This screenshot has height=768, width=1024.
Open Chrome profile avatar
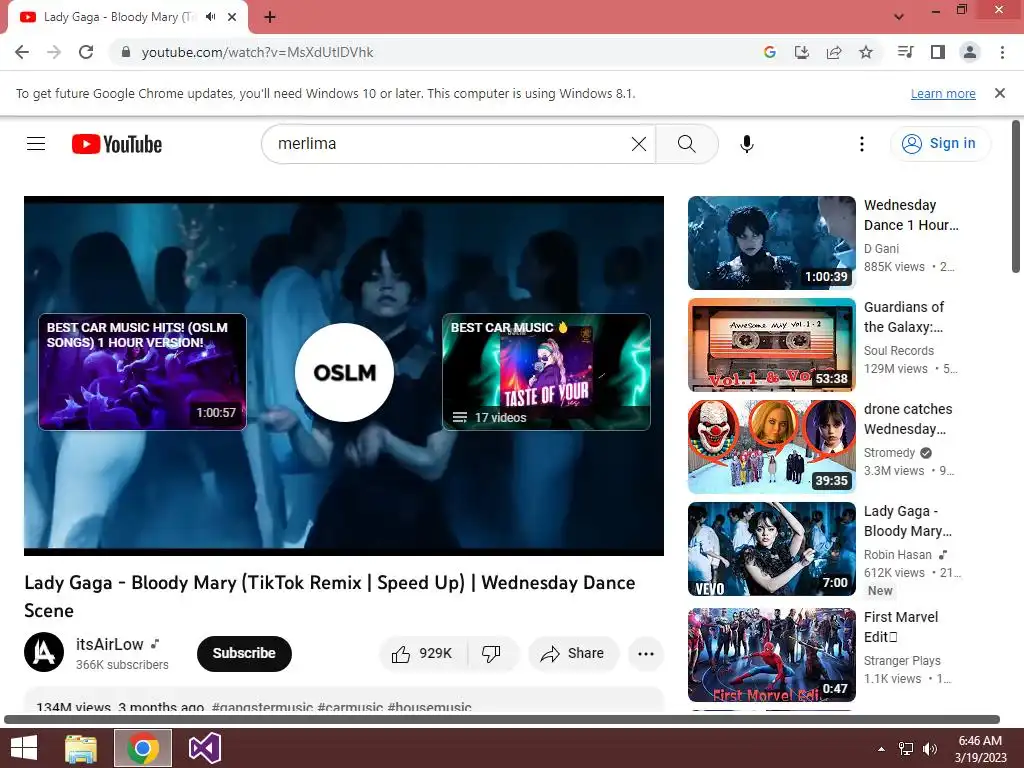pos(970,52)
